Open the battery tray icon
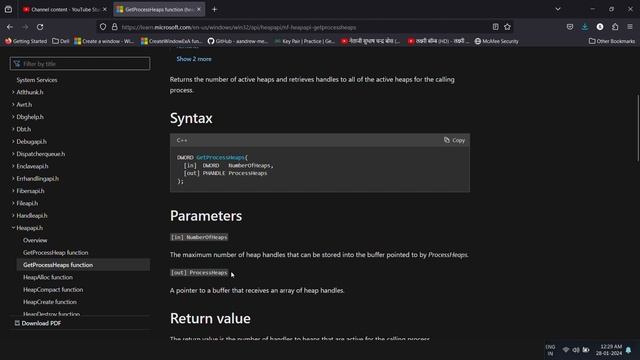The height and width of the screenshot is (360, 640). point(586,350)
